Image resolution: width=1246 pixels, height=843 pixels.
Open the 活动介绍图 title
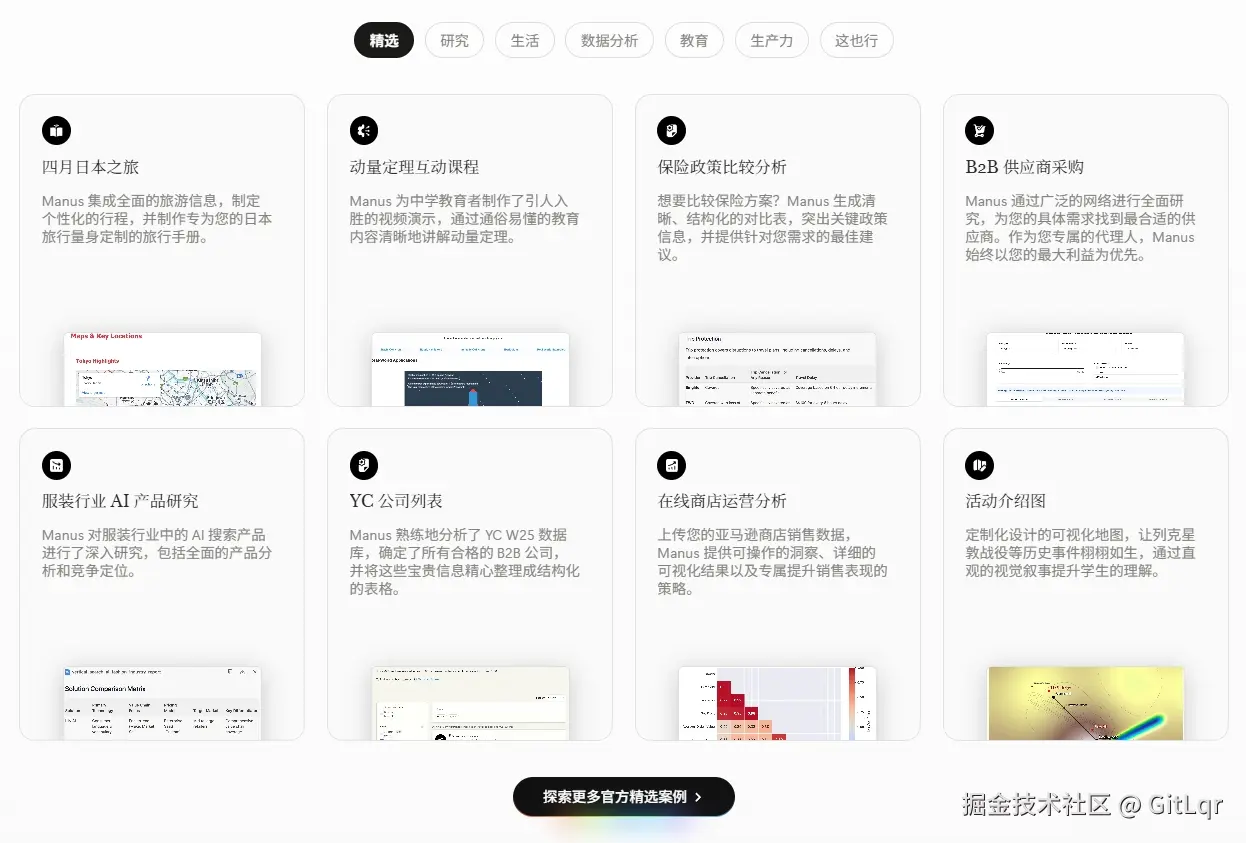[x=1006, y=501]
